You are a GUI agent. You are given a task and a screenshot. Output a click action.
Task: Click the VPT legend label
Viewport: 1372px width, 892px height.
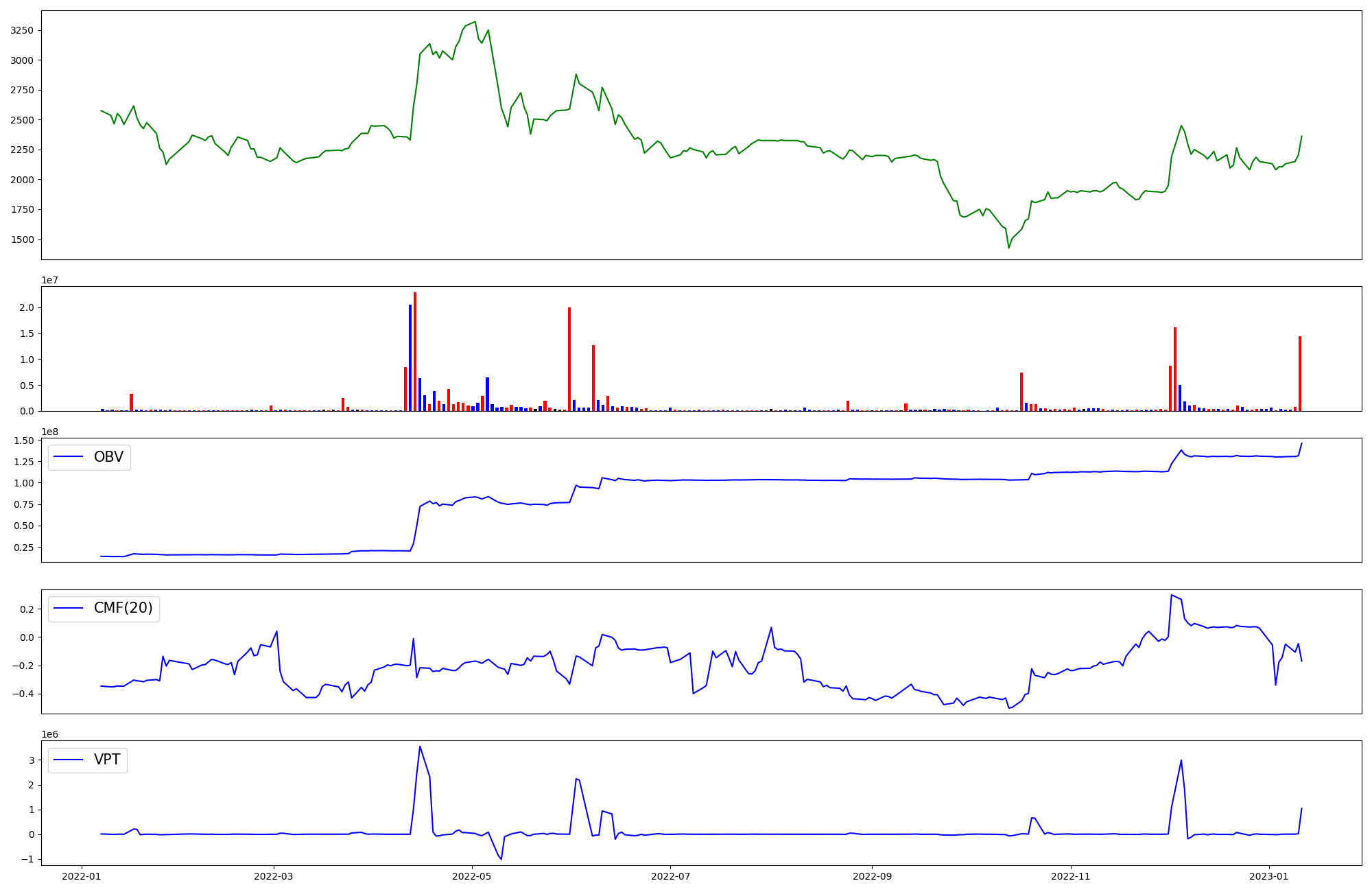pyautogui.click(x=107, y=760)
